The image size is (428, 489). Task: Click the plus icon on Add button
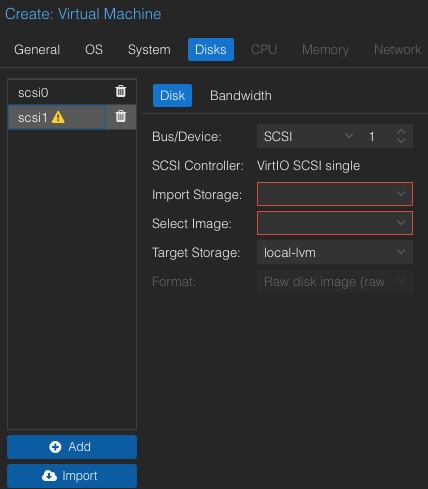click(x=55, y=447)
